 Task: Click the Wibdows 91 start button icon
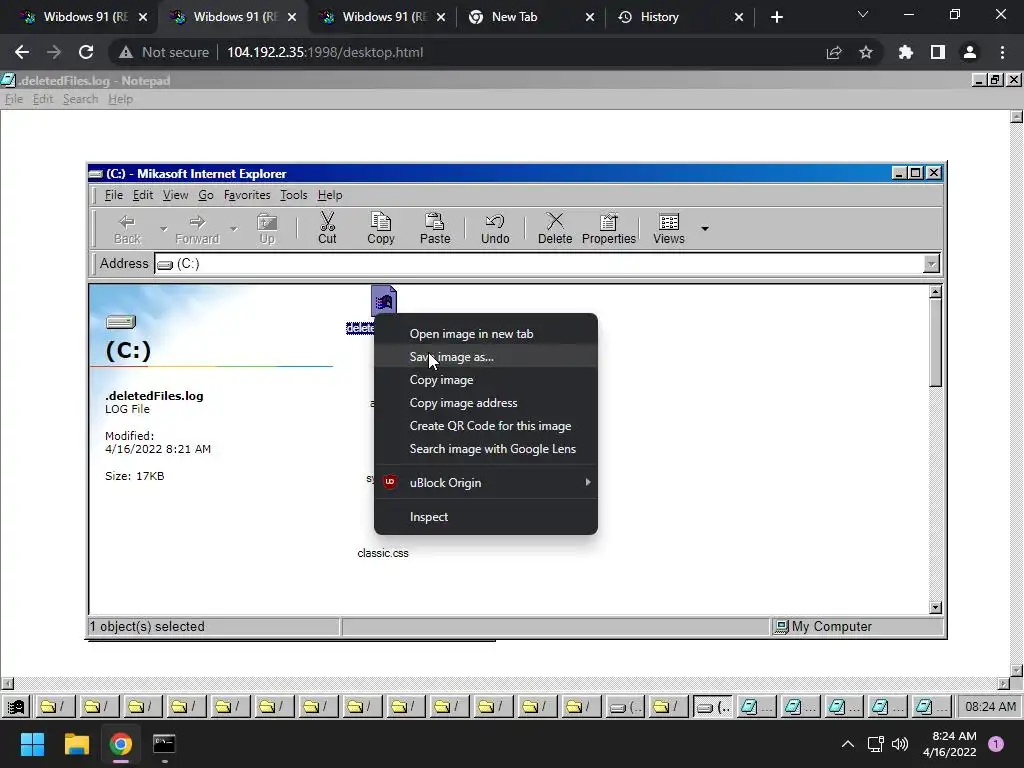(x=16, y=707)
